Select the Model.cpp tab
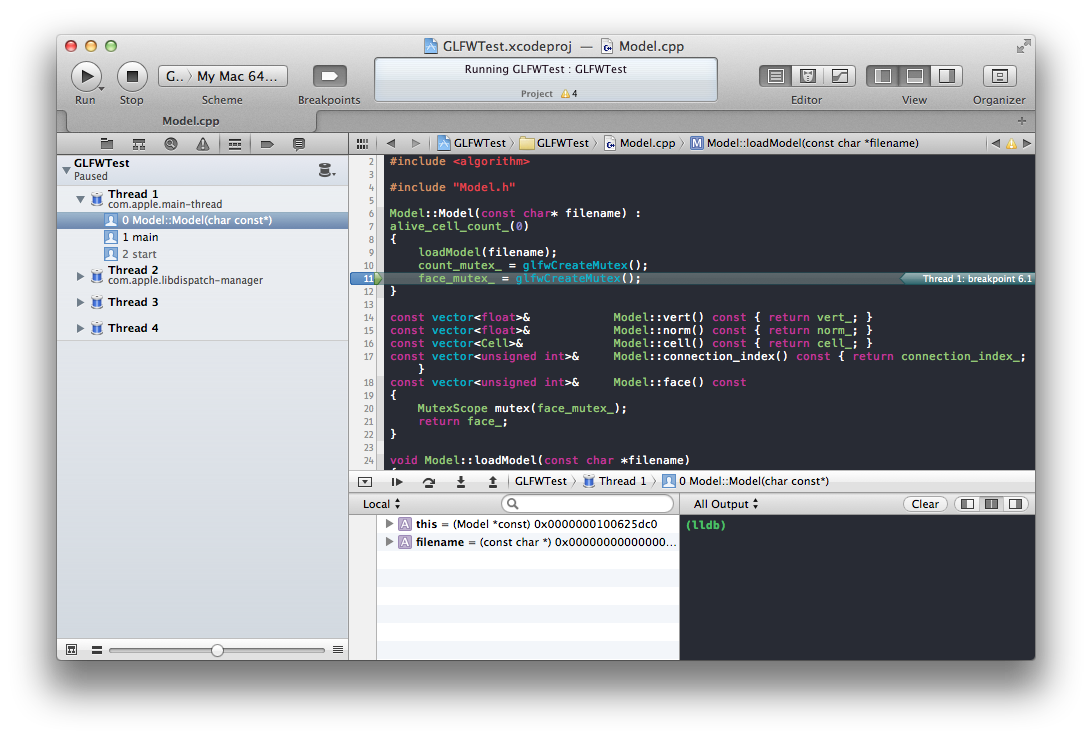This screenshot has height=739, width=1092. 191,121
